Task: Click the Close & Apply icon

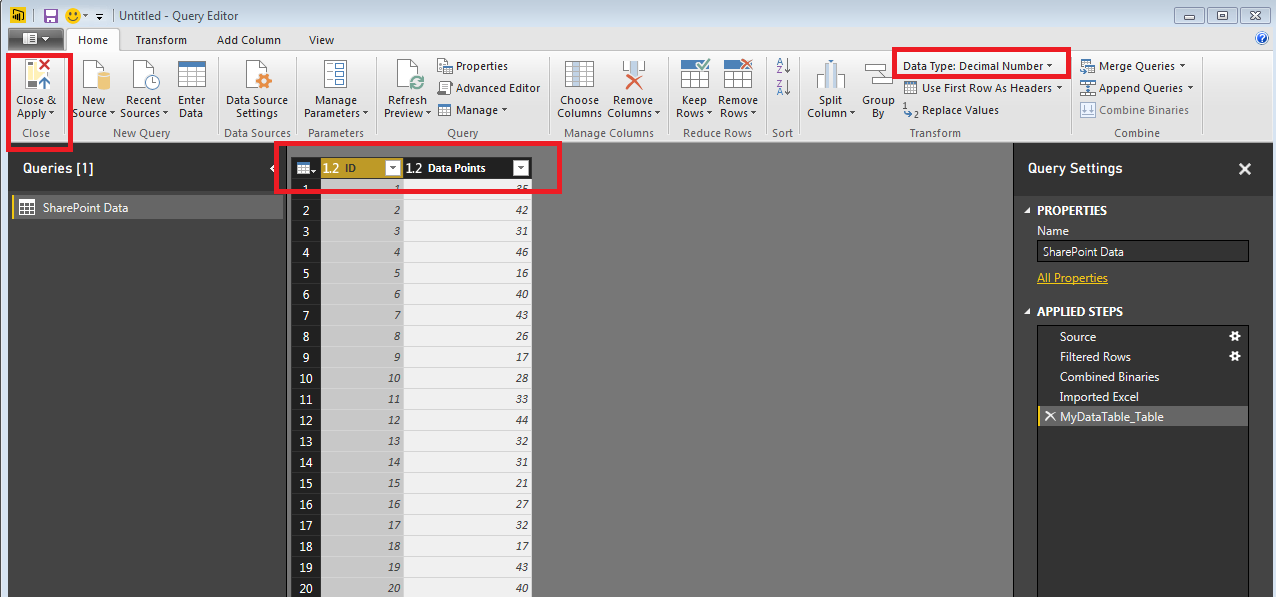Action: pyautogui.click(x=37, y=76)
